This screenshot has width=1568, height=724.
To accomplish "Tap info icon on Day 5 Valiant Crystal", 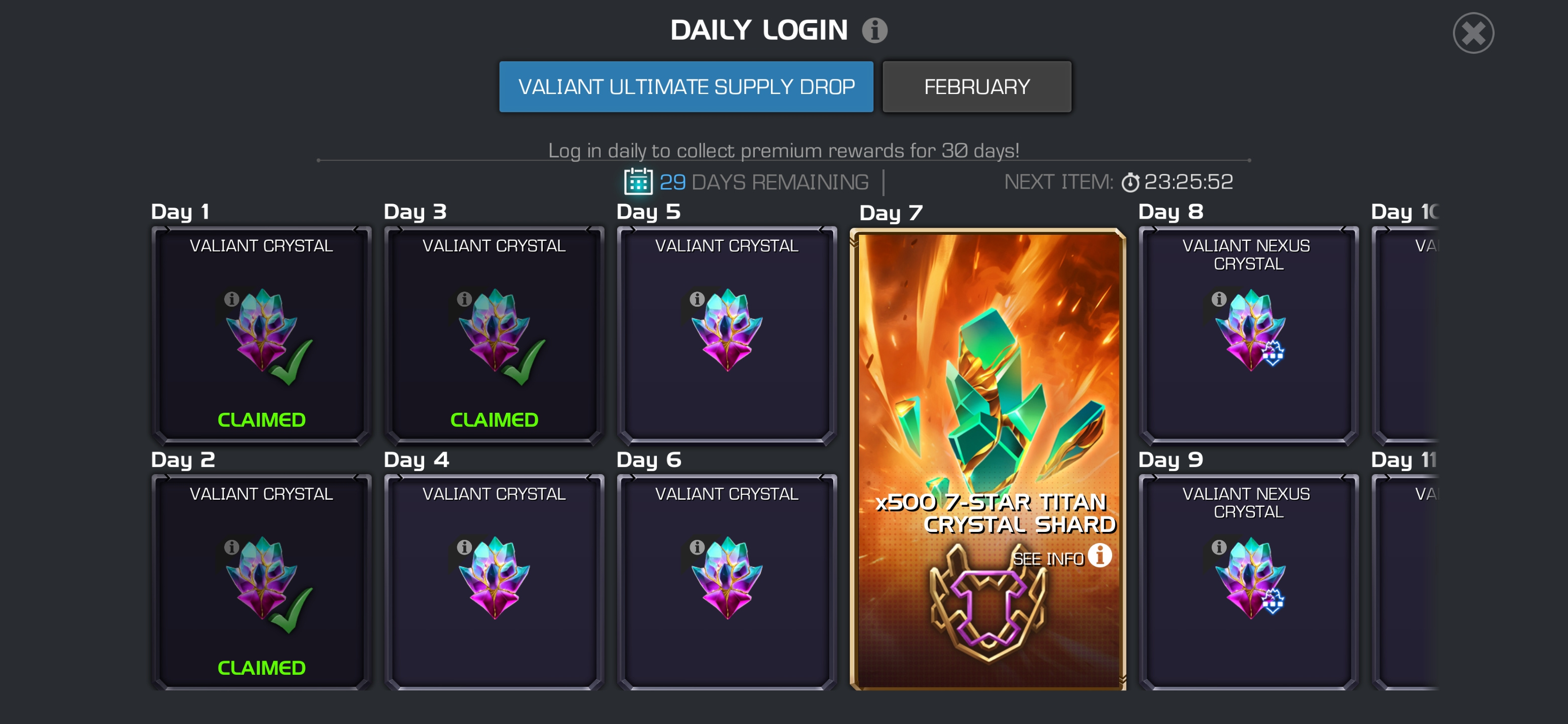I will [697, 299].
